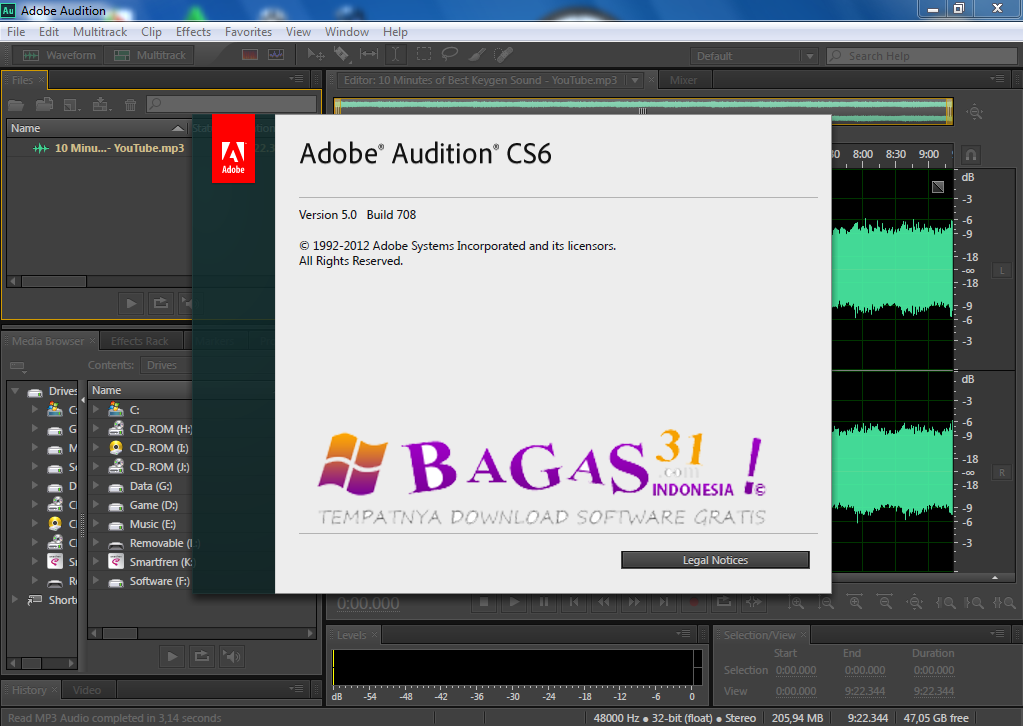Switch to Waveform editor view
The image size is (1023, 726).
coord(59,55)
